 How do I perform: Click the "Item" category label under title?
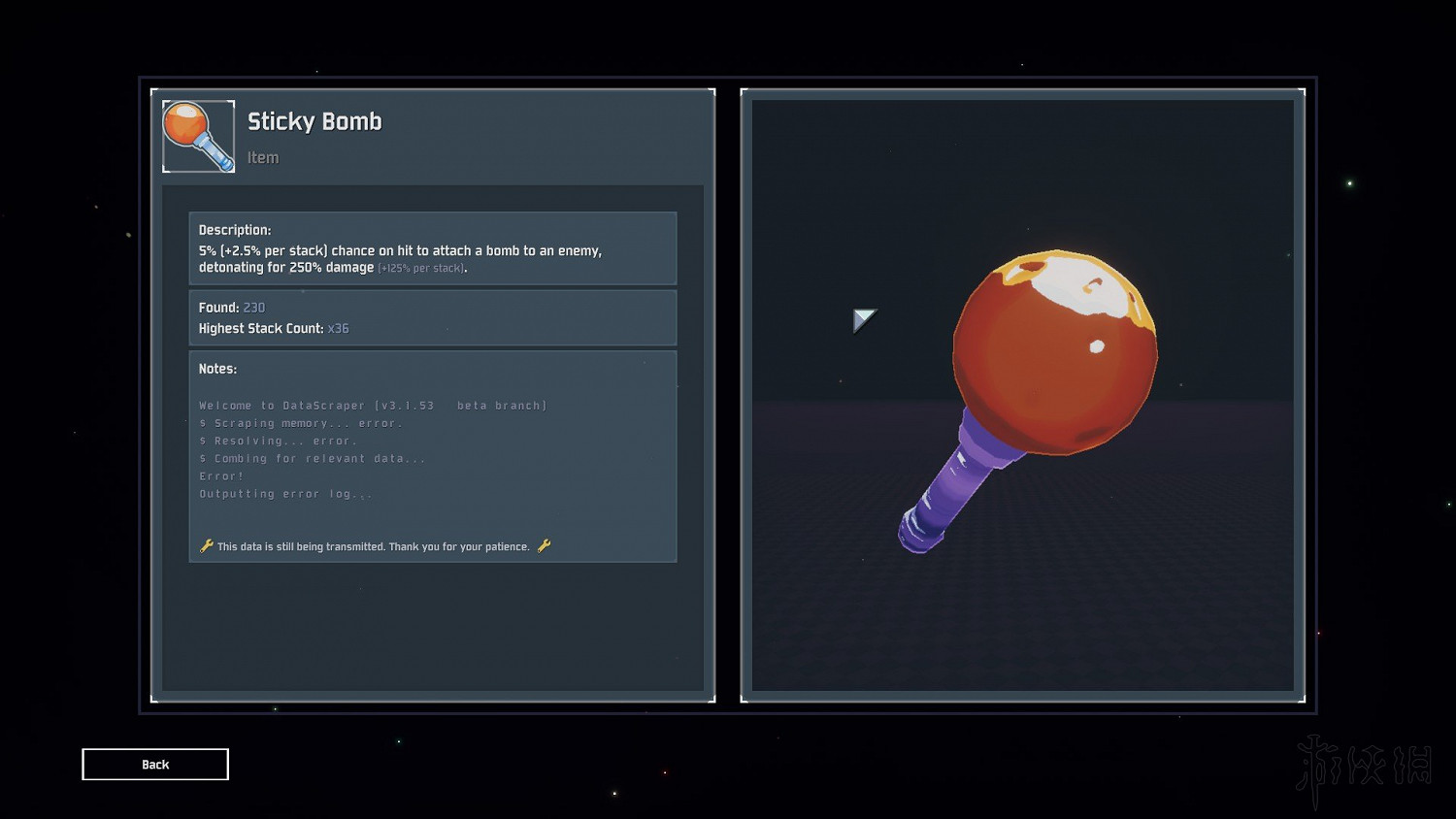(263, 157)
